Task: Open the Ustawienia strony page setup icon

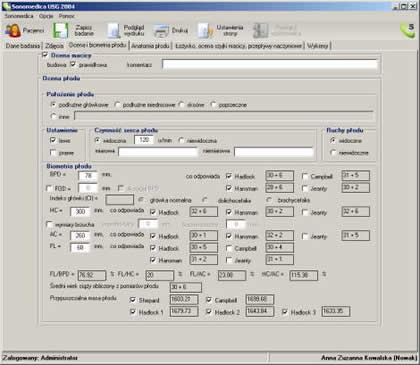Action: tap(205, 30)
